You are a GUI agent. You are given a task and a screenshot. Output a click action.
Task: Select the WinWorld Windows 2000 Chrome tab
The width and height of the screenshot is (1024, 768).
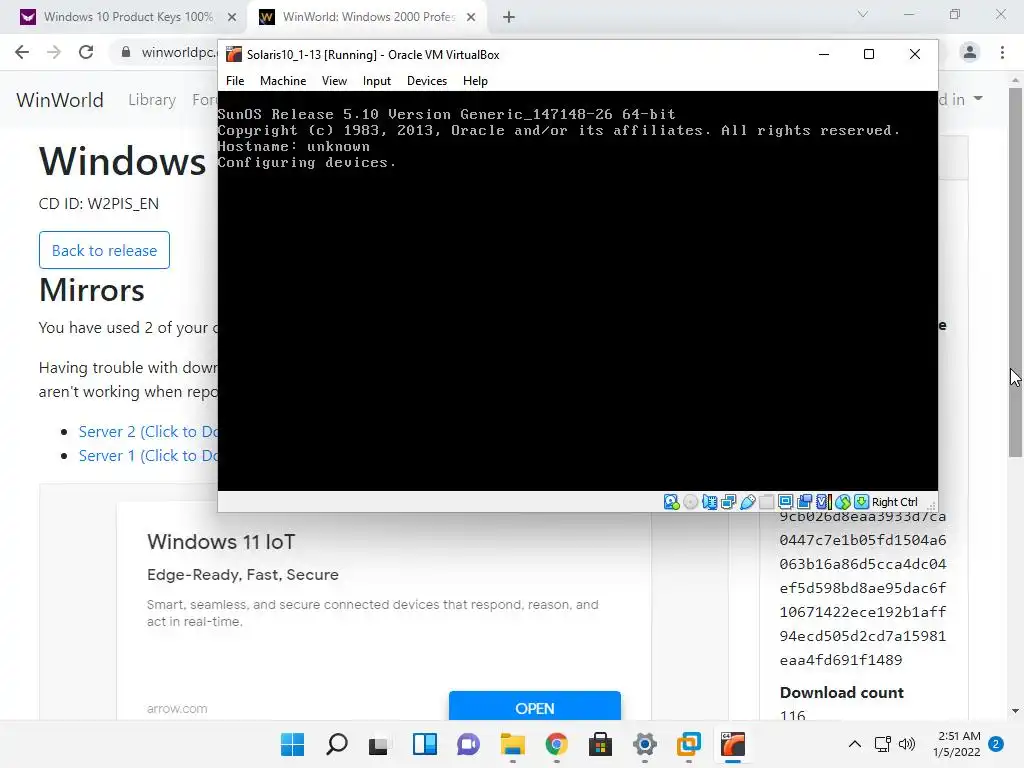[366, 17]
